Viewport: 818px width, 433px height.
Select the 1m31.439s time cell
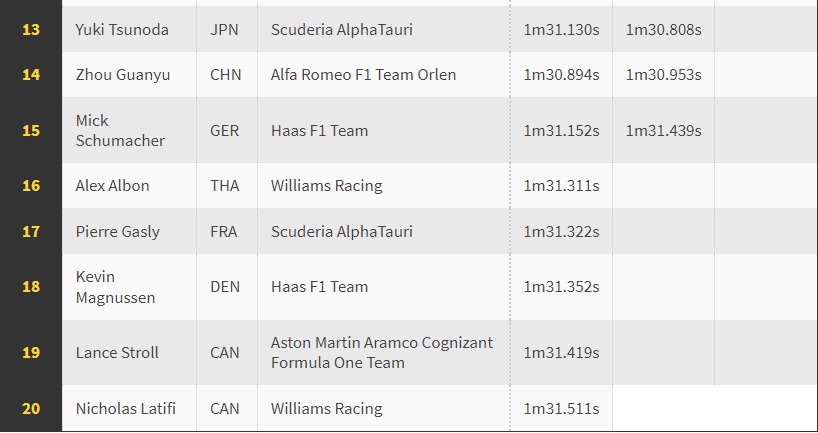click(664, 130)
